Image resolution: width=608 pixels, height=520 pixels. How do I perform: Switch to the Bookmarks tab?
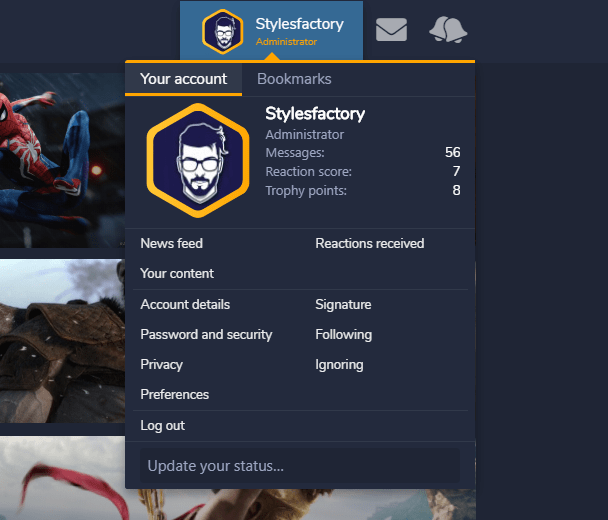coord(294,79)
